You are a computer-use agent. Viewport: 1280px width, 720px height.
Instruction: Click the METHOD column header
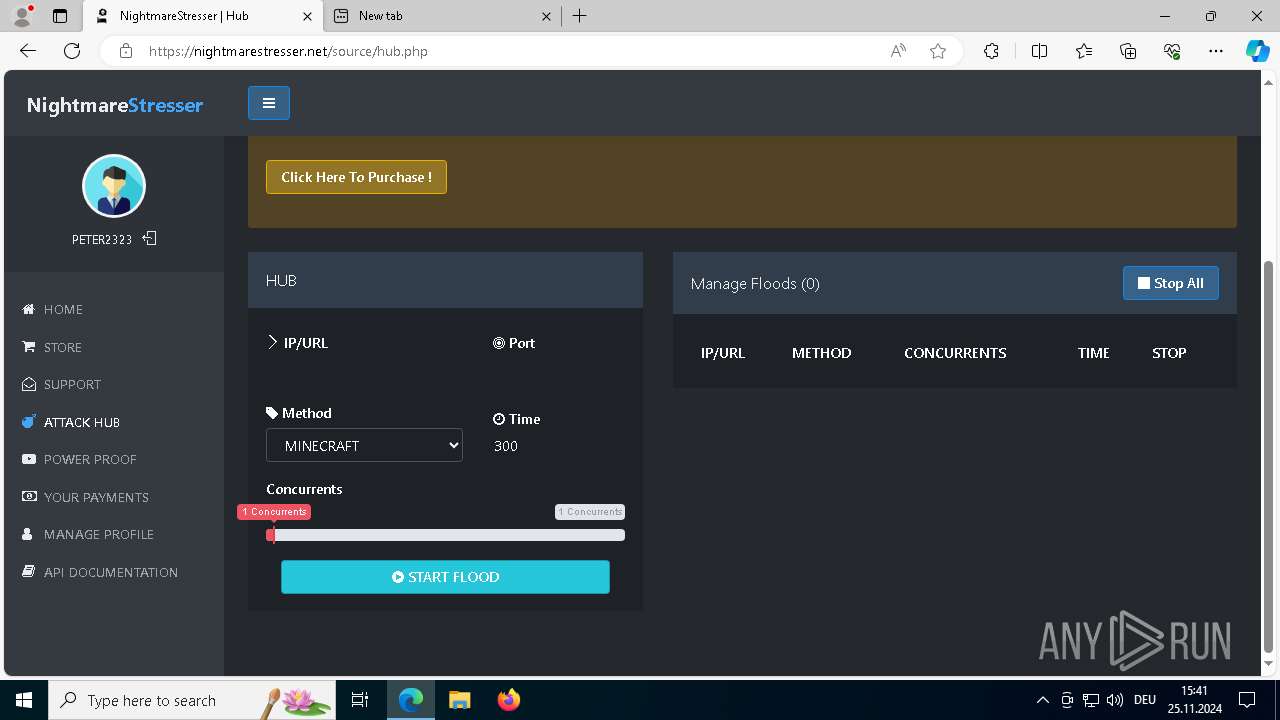click(822, 353)
